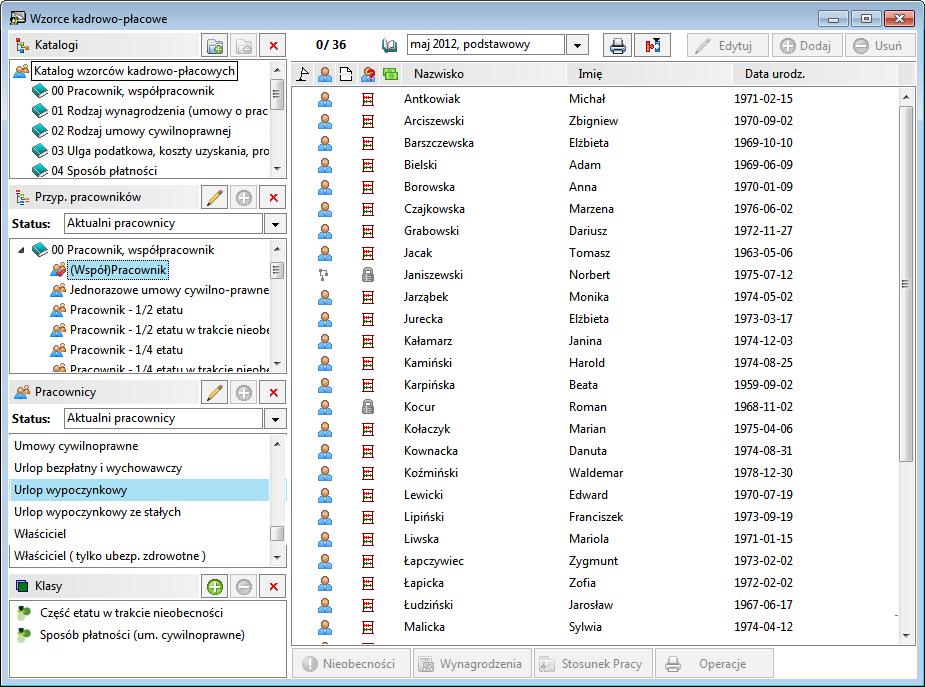Viewport: 925px width, 687px height.
Task: Sort by Data urodz. column header
Action: click(775, 74)
